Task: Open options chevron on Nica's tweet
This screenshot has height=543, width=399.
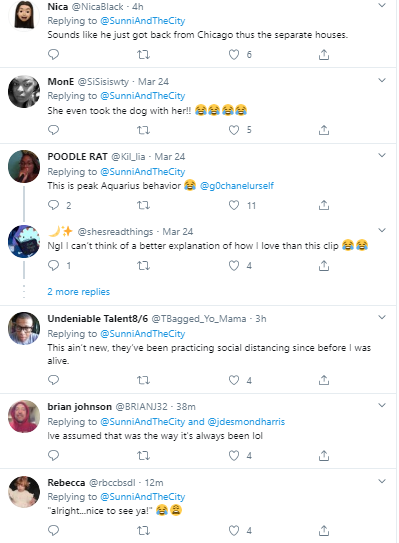Action: click(x=382, y=5)
